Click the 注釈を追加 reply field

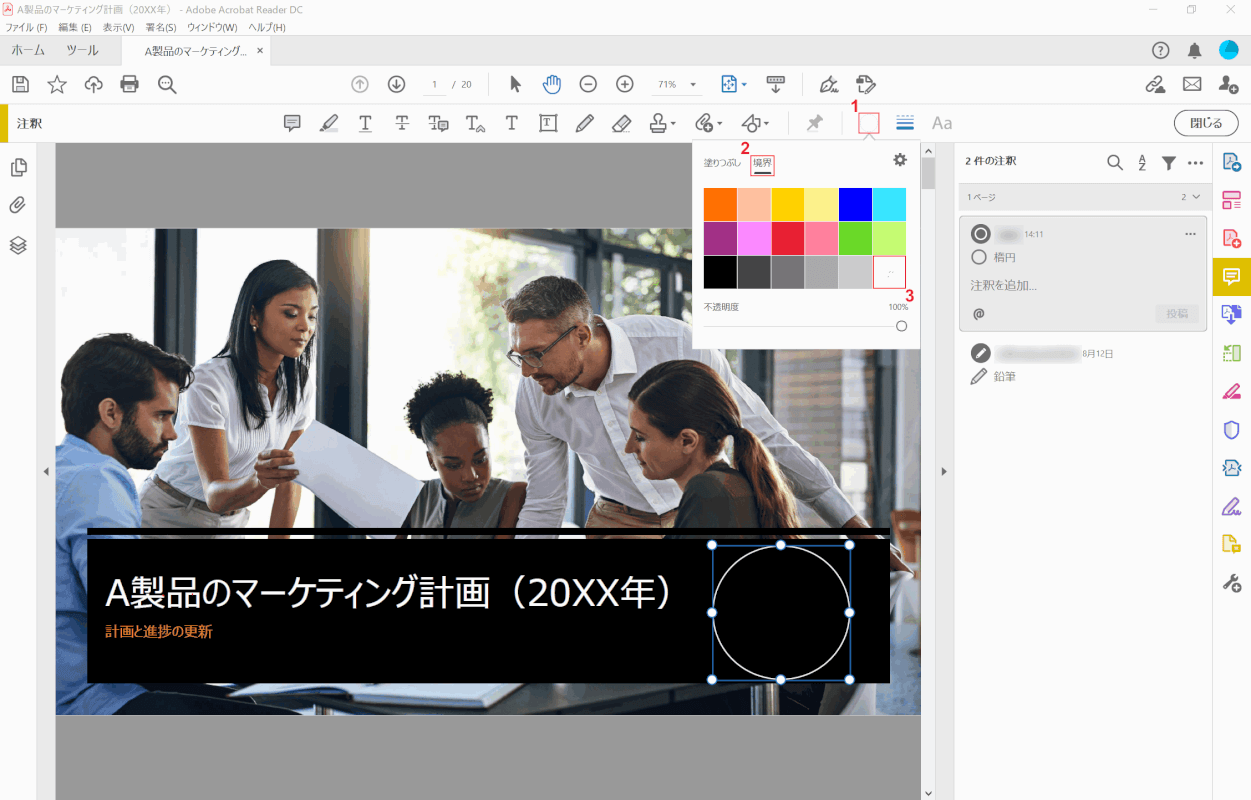pos(1004,286)
